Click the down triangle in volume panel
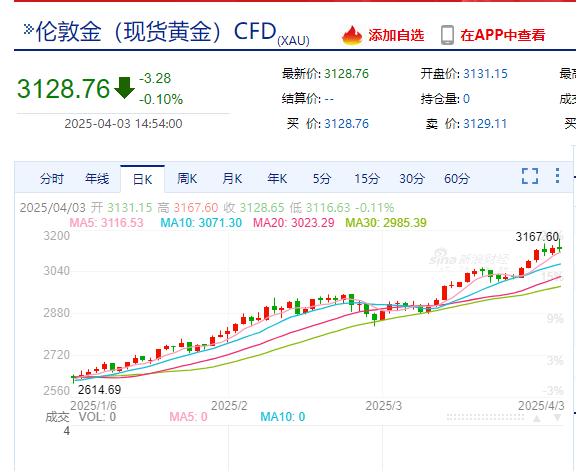 pos(557,418)
